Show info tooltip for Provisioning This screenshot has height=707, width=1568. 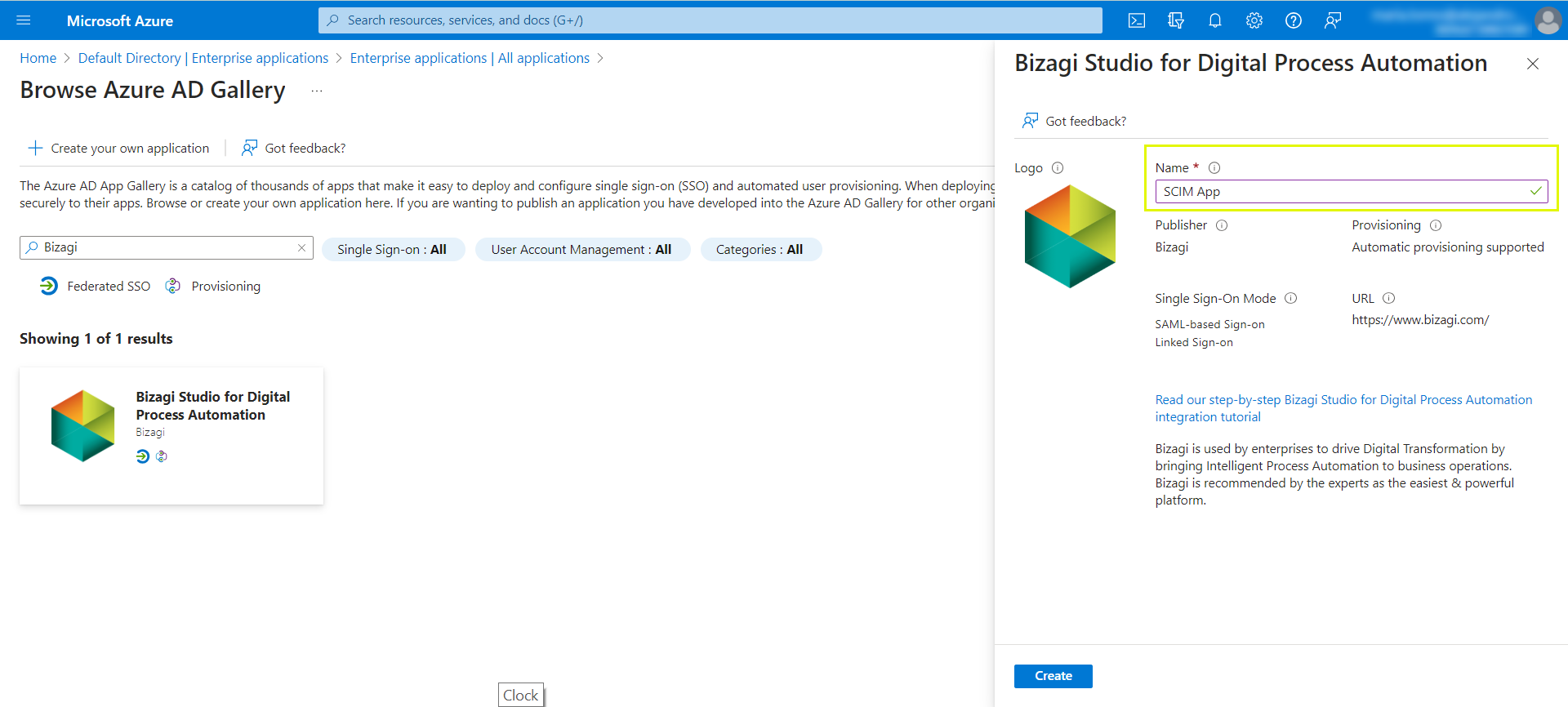click(x=1436, y=225)
